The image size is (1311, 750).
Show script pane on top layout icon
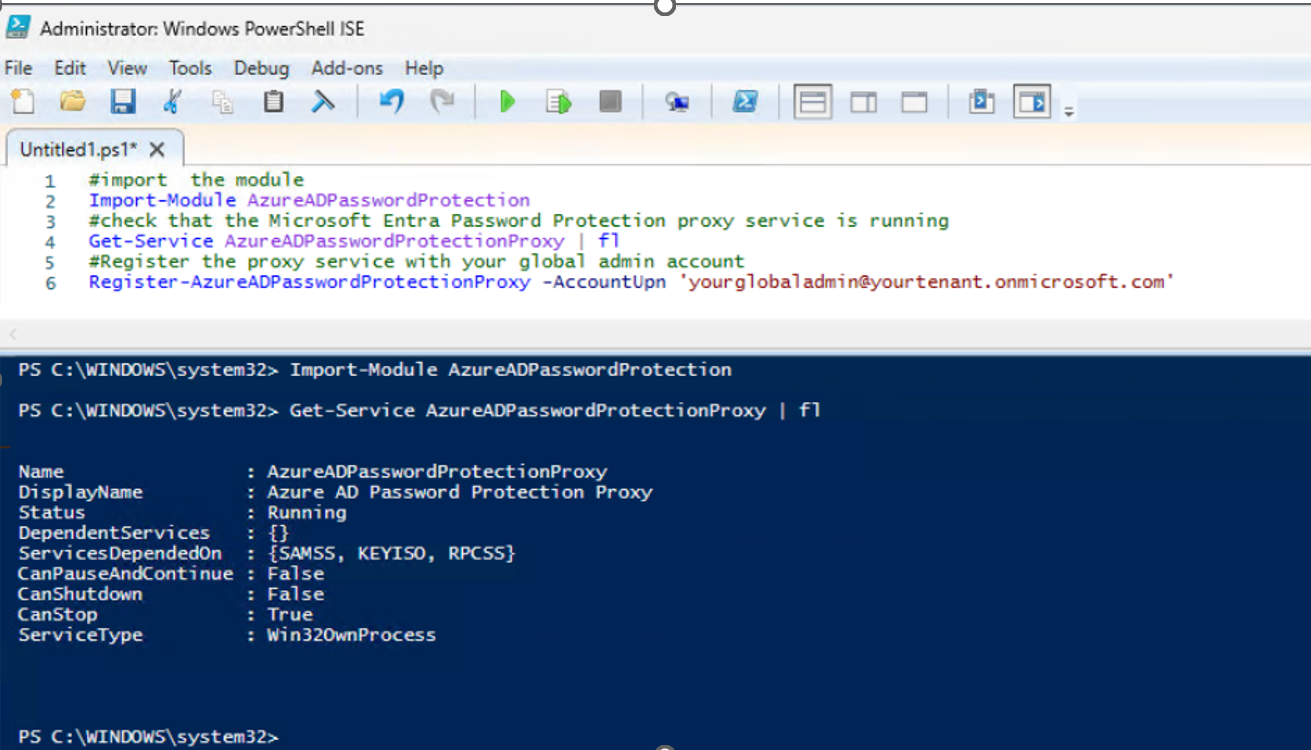point(813,101)
